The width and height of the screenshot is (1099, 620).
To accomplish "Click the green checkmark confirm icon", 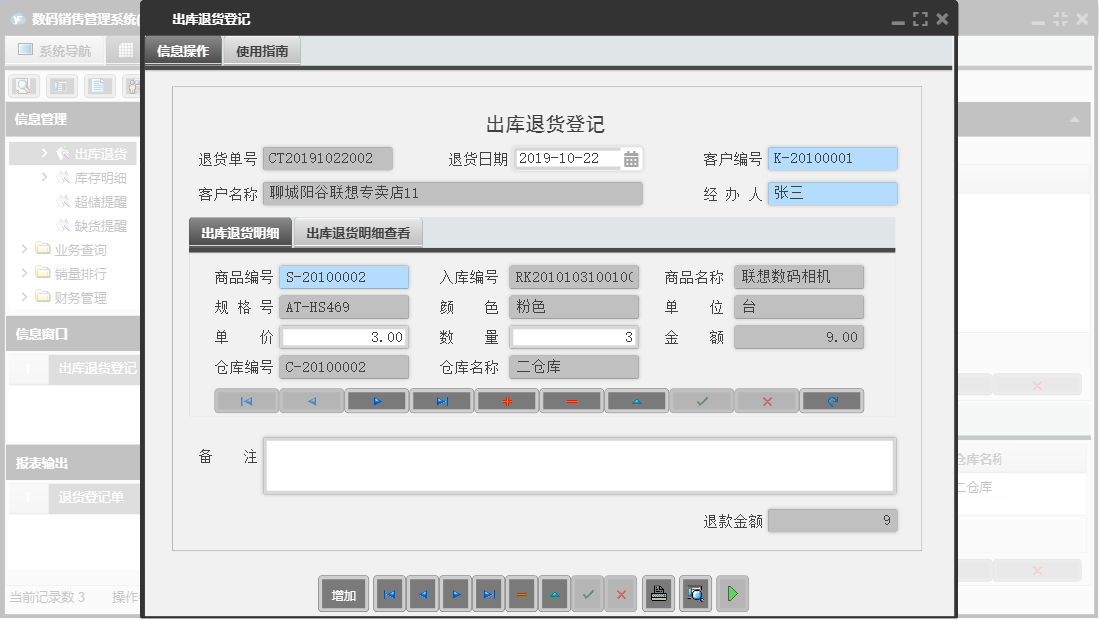I will [x=701, y=400].
